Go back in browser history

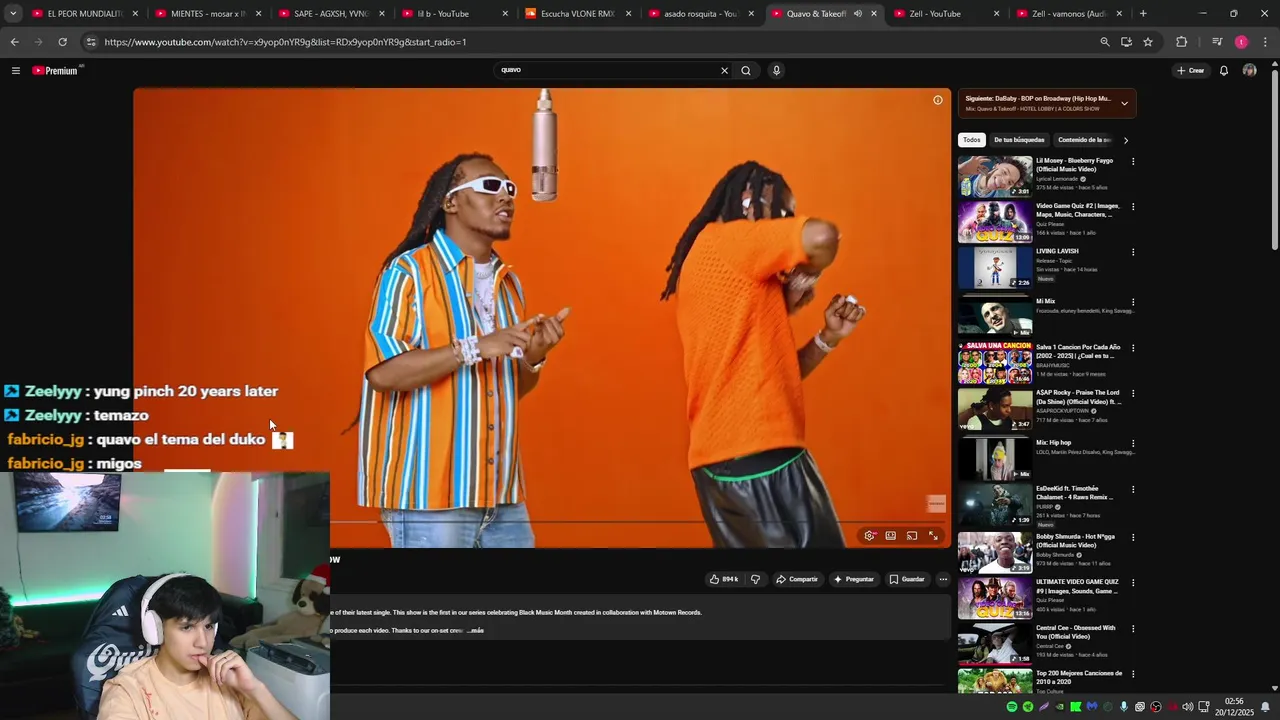[x=14, y=42]
